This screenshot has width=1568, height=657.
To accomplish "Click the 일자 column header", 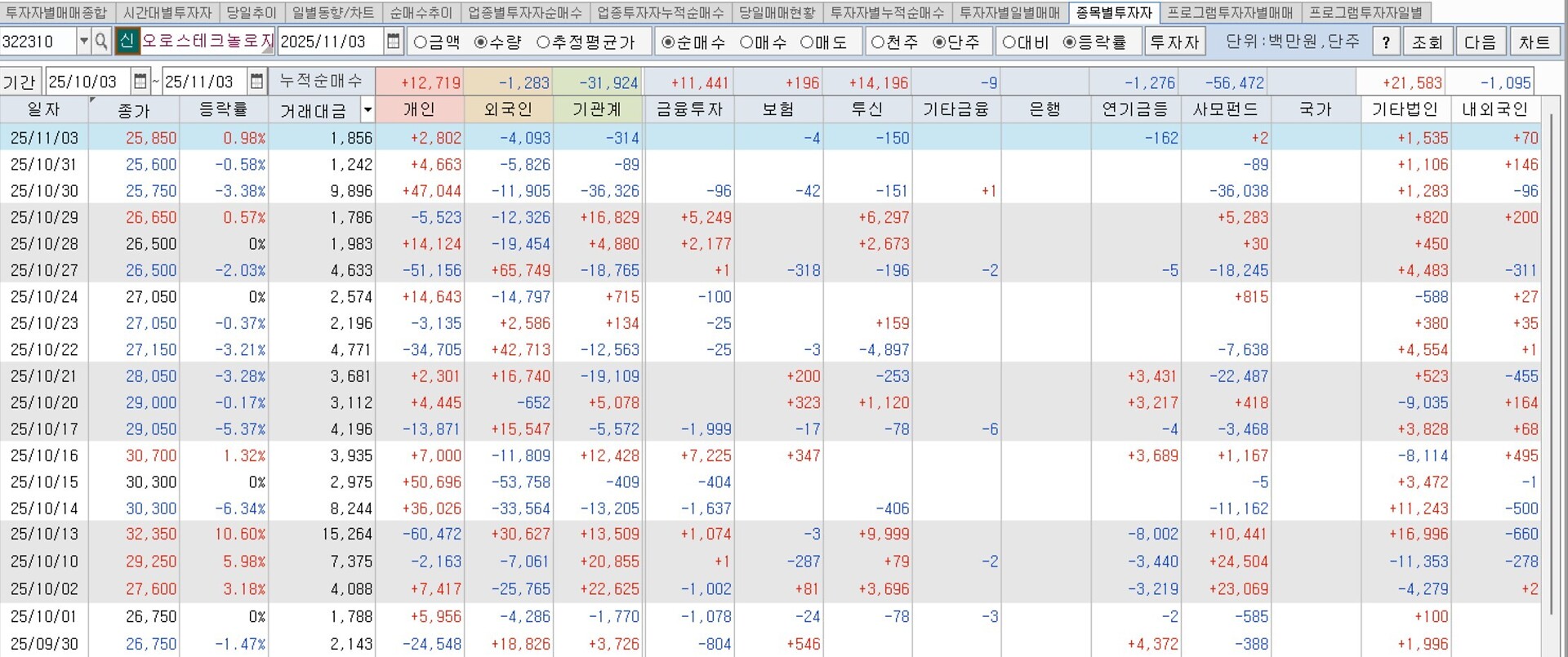I will click(x=44, y=109).
